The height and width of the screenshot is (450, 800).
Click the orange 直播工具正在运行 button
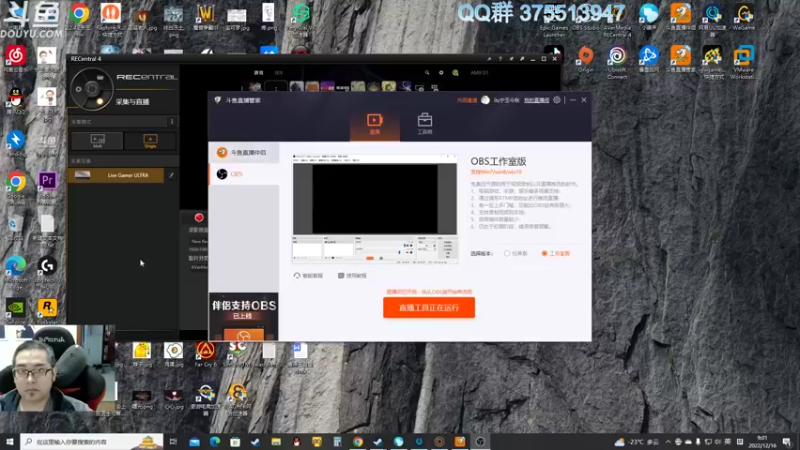coord(429,308)
